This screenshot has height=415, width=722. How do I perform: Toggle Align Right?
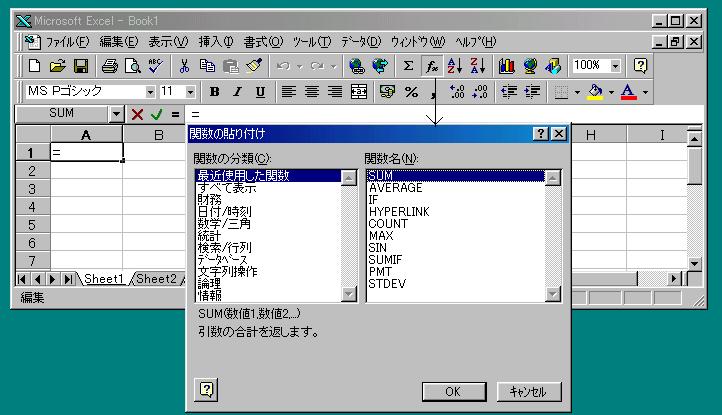pos(335,92)
